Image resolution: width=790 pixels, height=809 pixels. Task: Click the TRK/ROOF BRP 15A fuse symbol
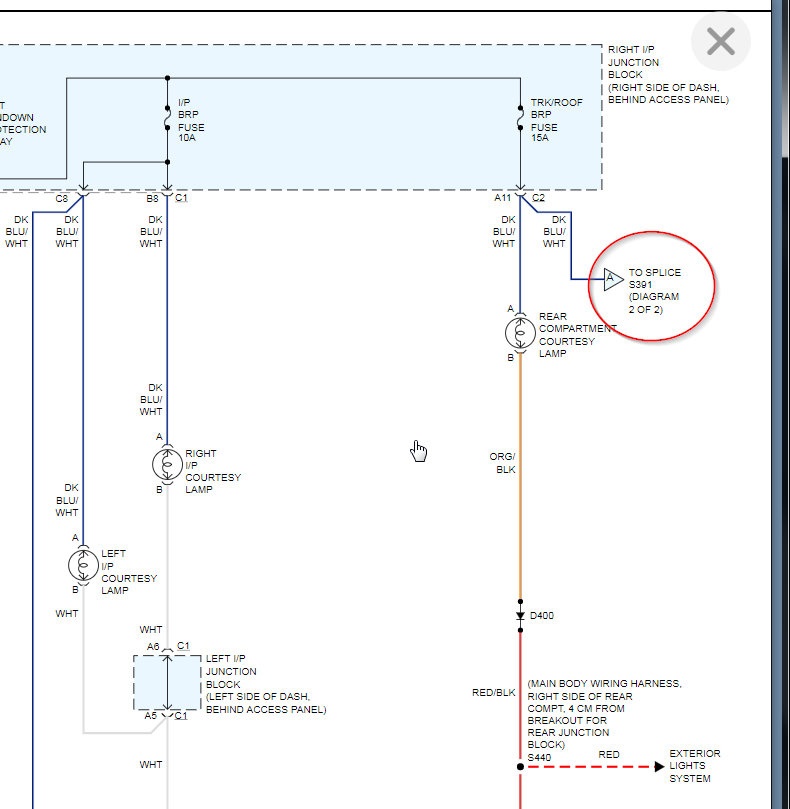[x=520, y=118]
